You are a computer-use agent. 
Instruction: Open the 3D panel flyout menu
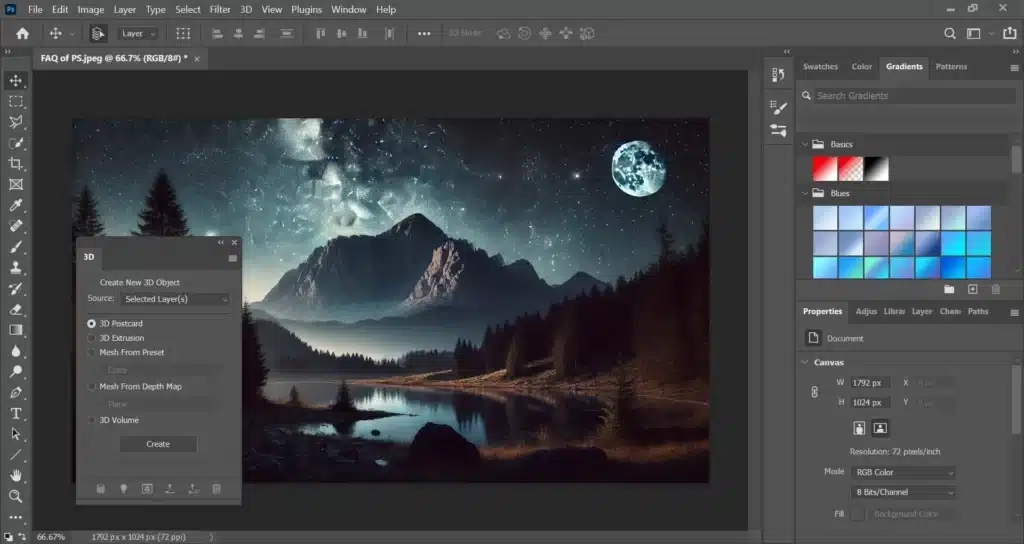pos(232,259)
